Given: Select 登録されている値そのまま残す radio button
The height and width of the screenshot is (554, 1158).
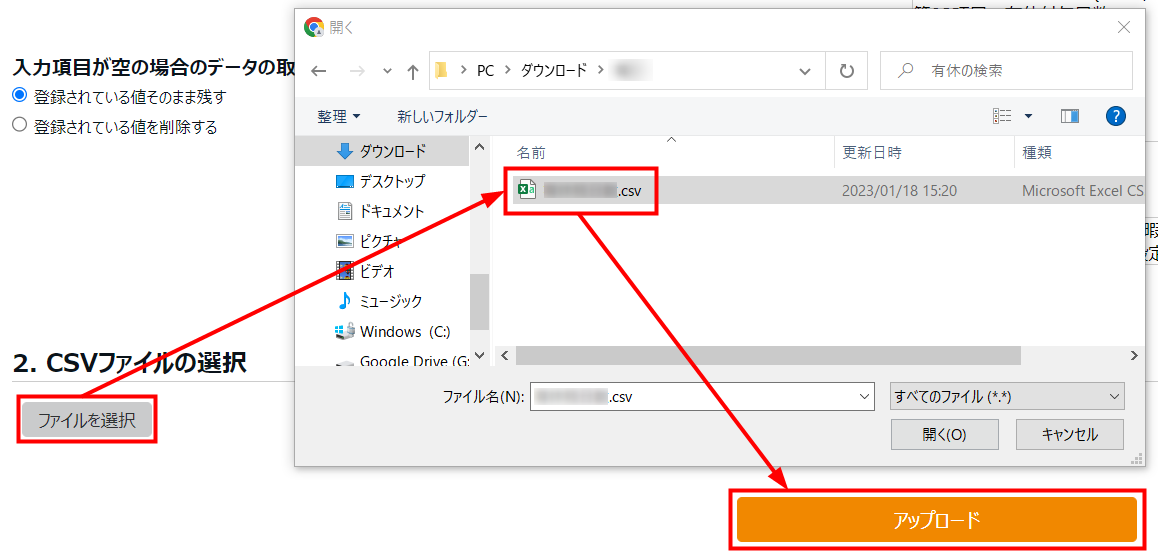Looking at the screenshot, I should (19, 96).
